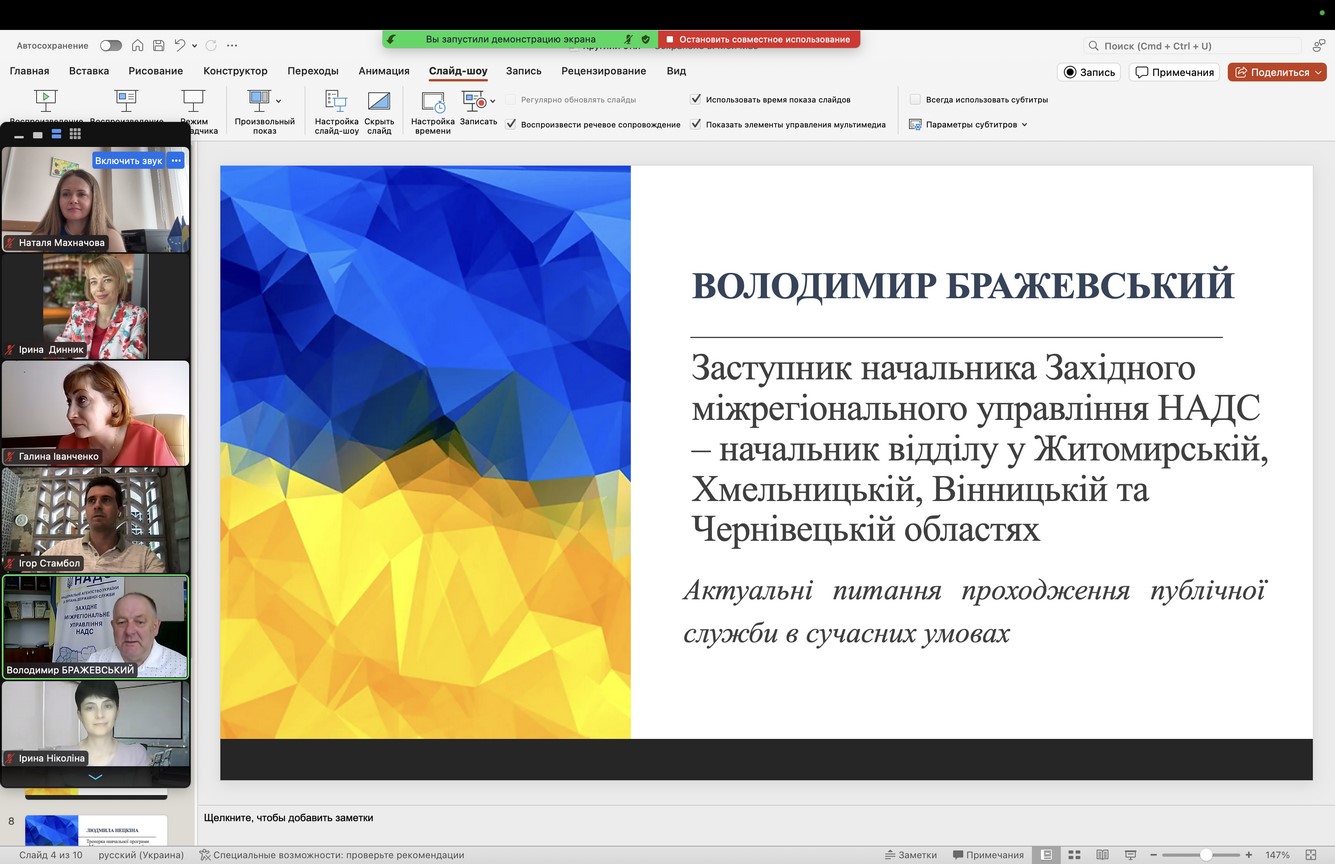Screen dimensions: 1335x864
Task: Click the Hide Slide (Скрыть слайд) icon
Action: coord(379,102)
